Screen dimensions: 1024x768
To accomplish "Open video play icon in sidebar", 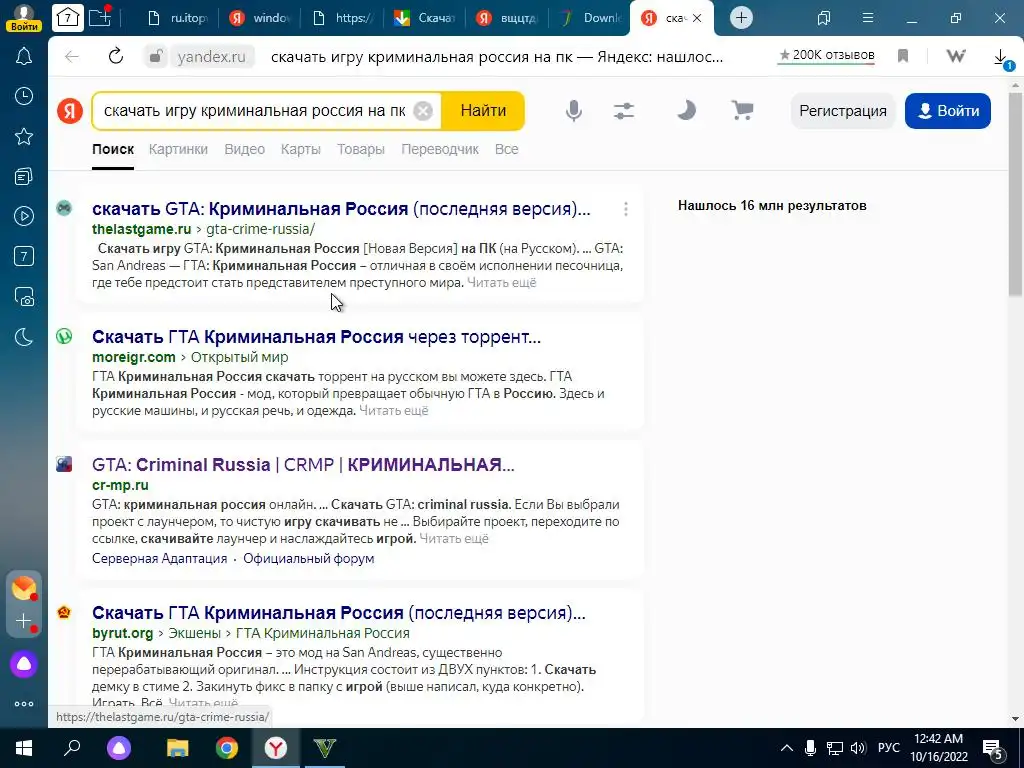I will (24, 216).
